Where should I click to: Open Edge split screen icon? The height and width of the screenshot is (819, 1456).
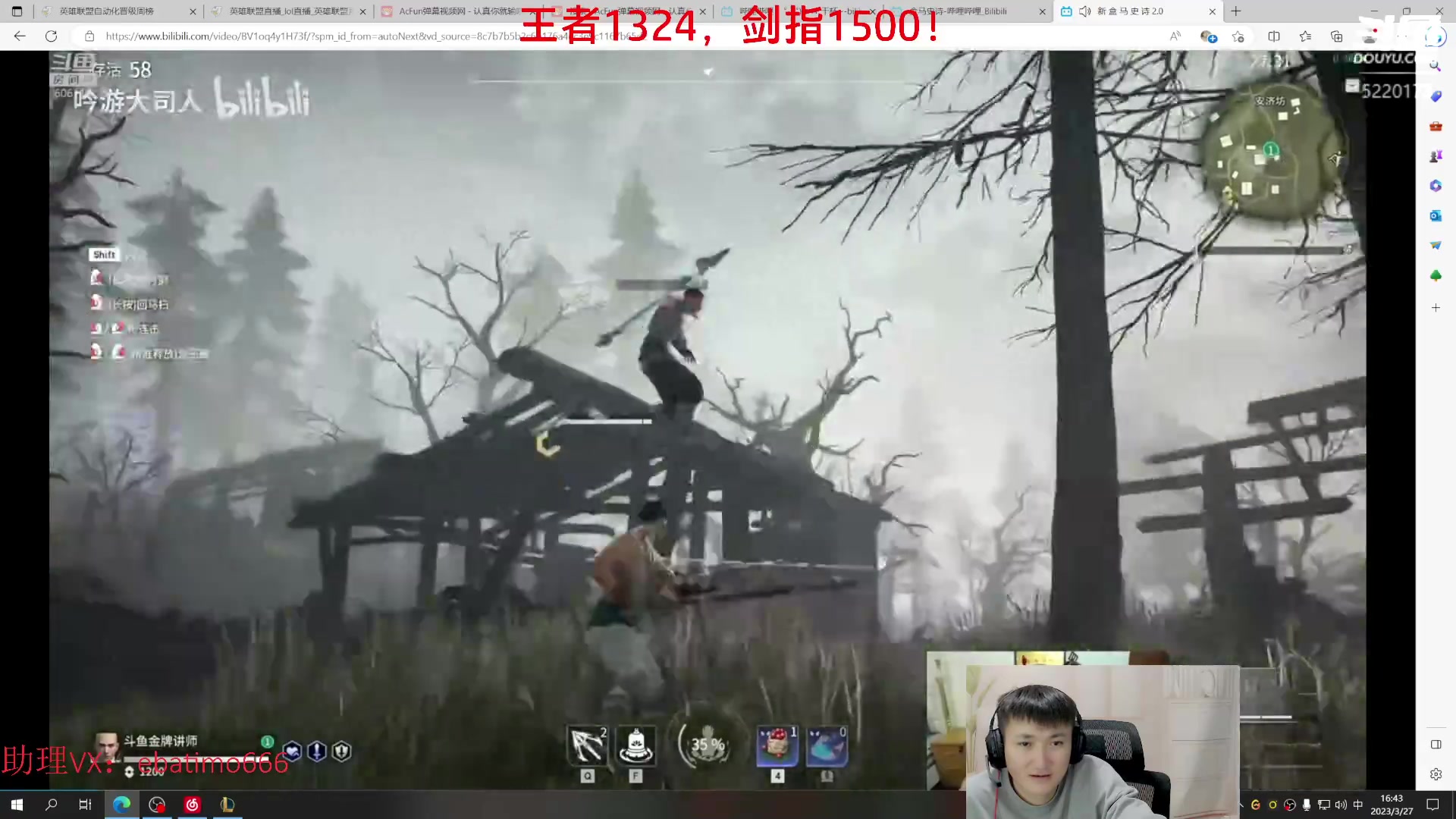(x=1274, y=36)
